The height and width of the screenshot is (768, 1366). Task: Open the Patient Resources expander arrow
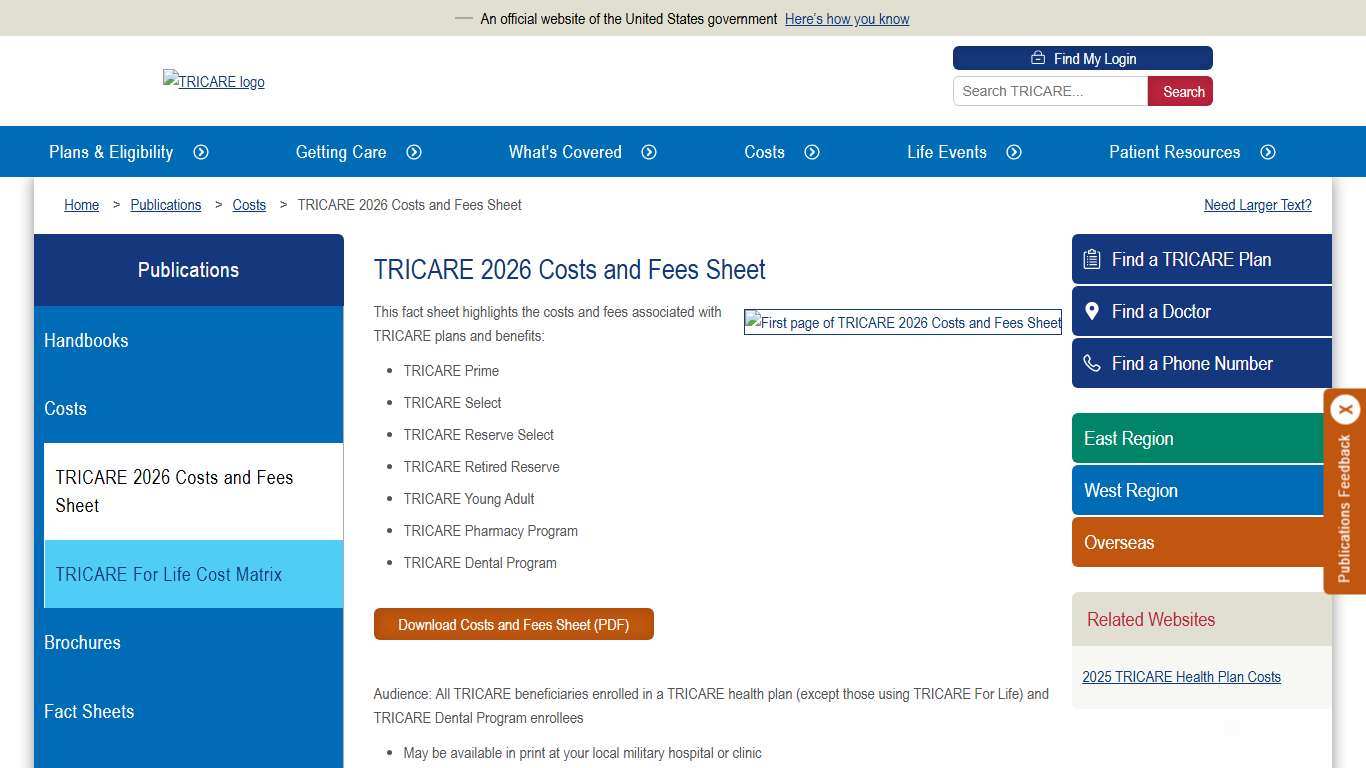pos(1268,152)
